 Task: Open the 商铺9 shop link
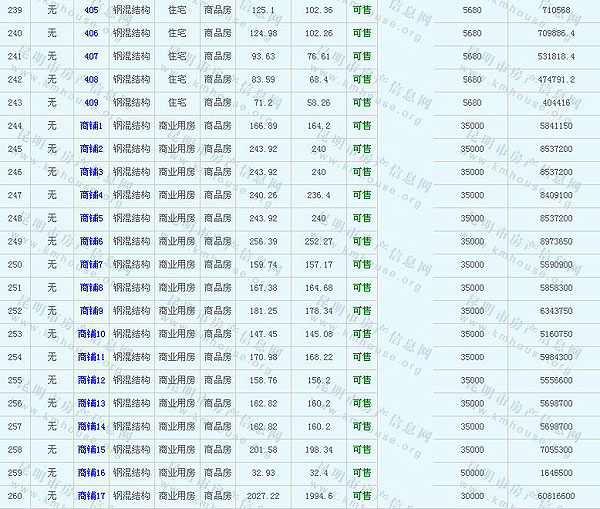91,310
